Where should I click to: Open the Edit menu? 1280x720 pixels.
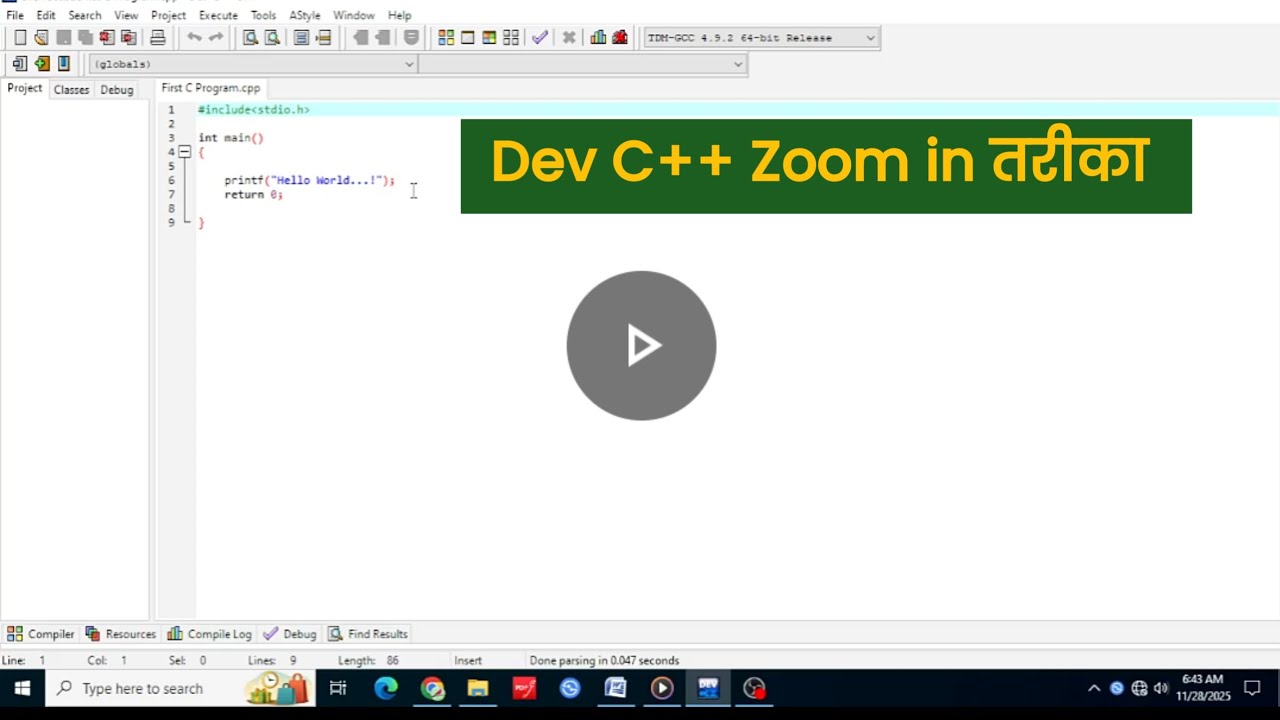46,15
